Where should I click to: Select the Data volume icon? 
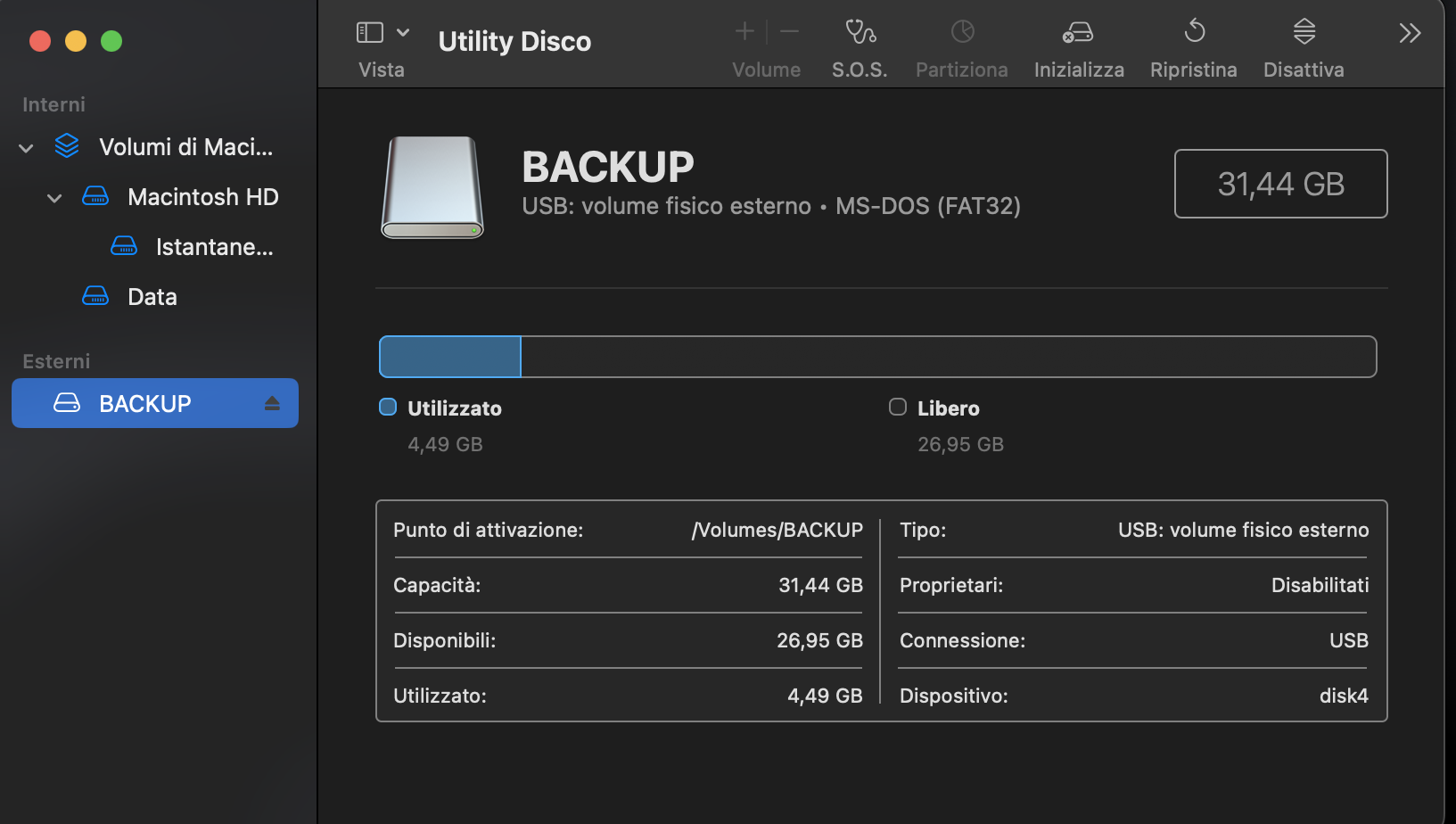pos(95,295)
